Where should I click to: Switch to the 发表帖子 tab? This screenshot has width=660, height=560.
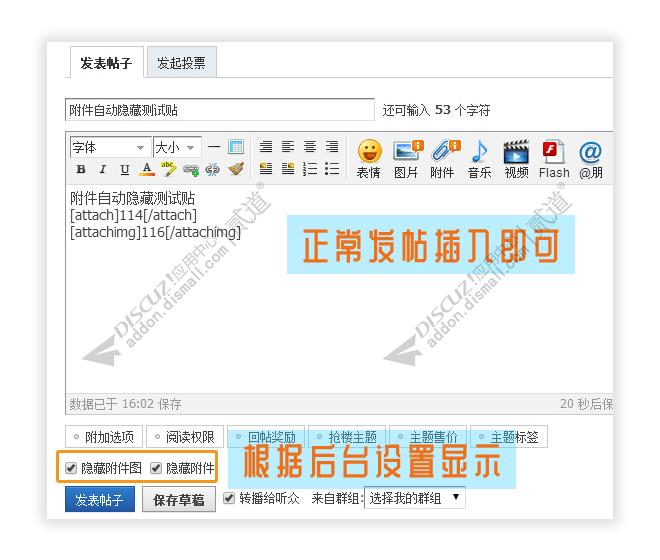click(106, 63)
